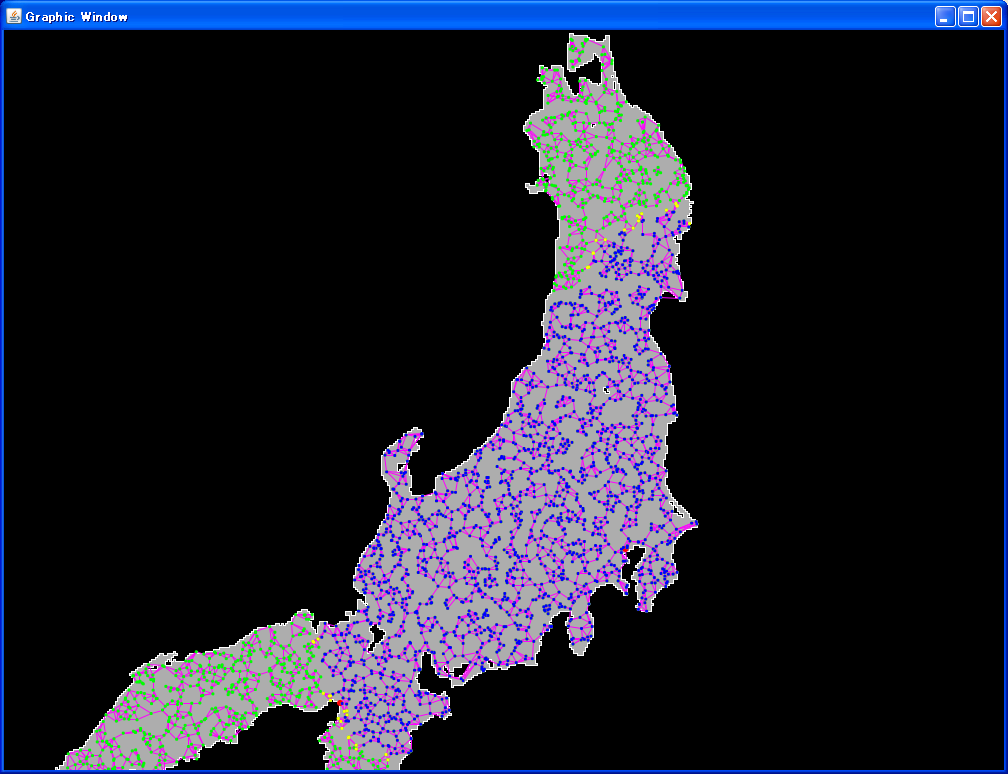This screenshot has width=1008, height=774.
Task: Close the Graphic Window
Action: coord(991,16)
